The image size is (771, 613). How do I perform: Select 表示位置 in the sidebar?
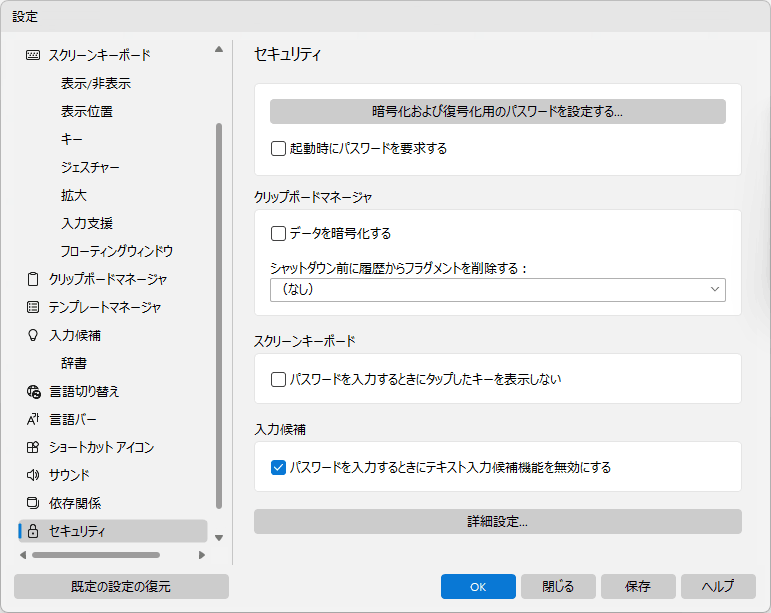click(87, 112)
